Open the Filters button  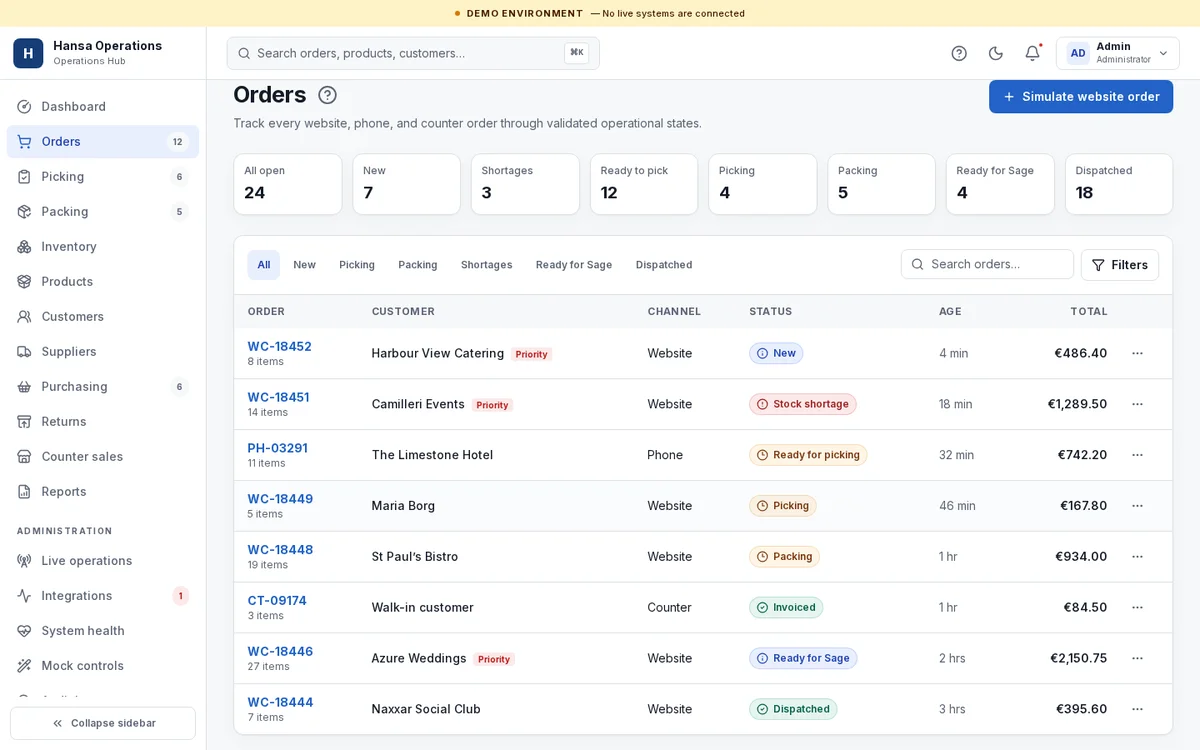pyautogui.click(x=1120, y=265)
